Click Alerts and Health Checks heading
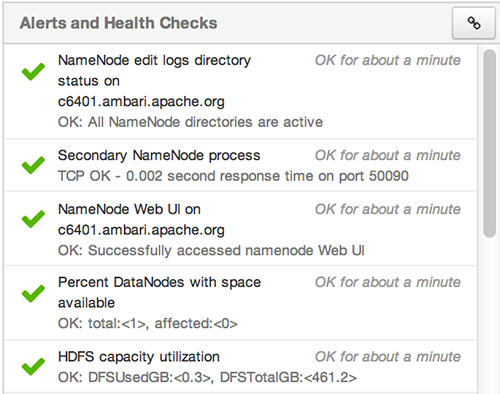 pos(118,23)
